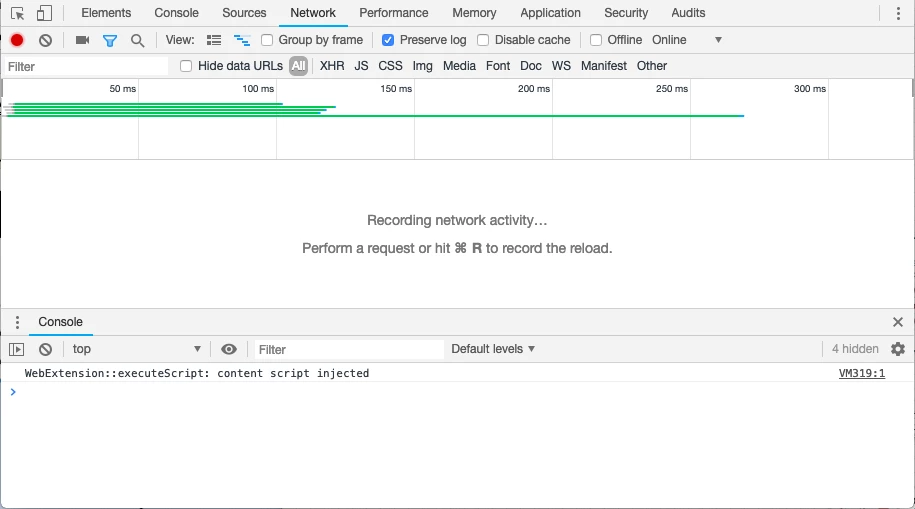This screenshot has height=509, width=915.
Task: Filter requests by Img type
Action: (x=422, y=66)
